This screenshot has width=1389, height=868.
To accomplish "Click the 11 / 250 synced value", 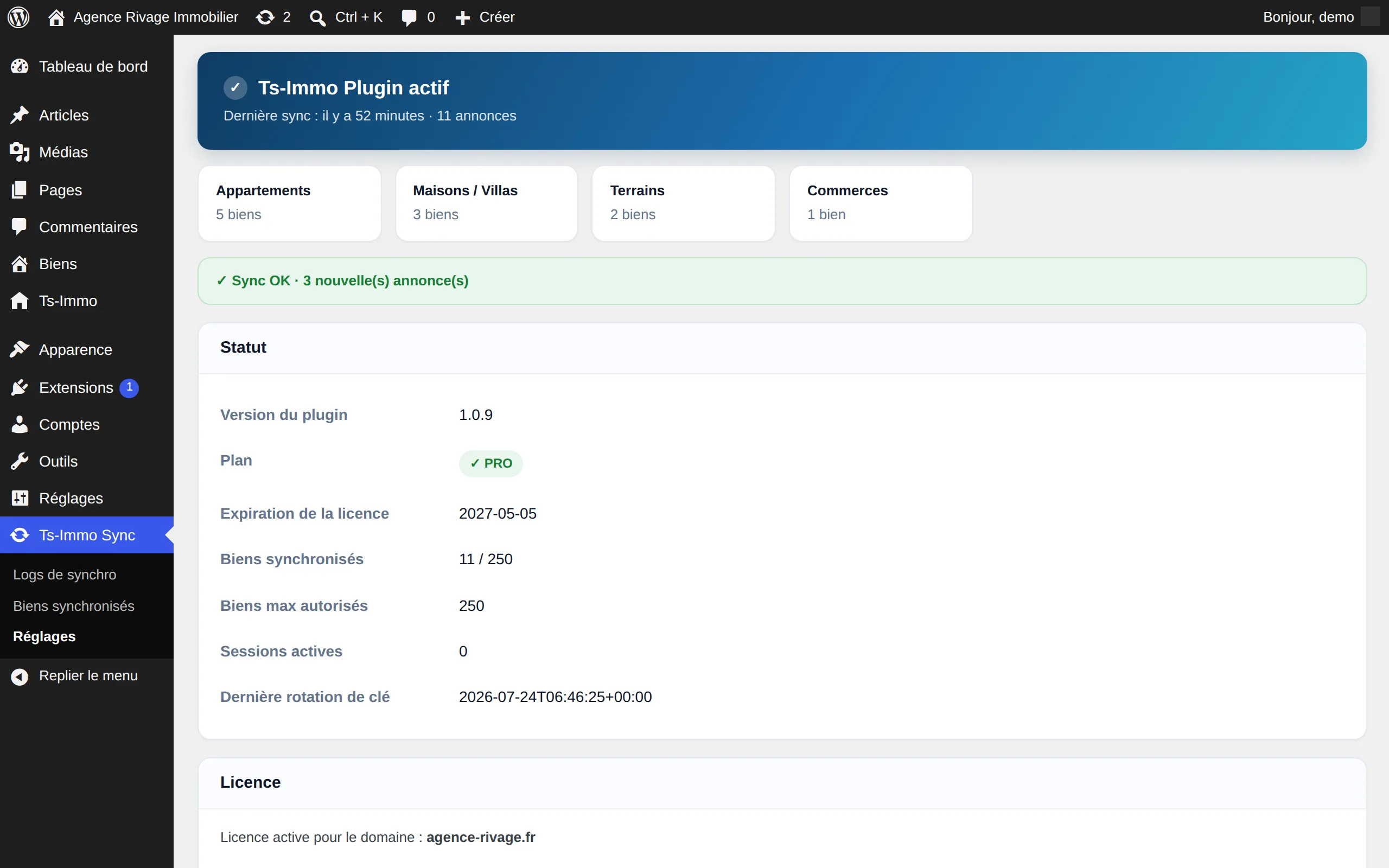I will [x=486, y=559].
